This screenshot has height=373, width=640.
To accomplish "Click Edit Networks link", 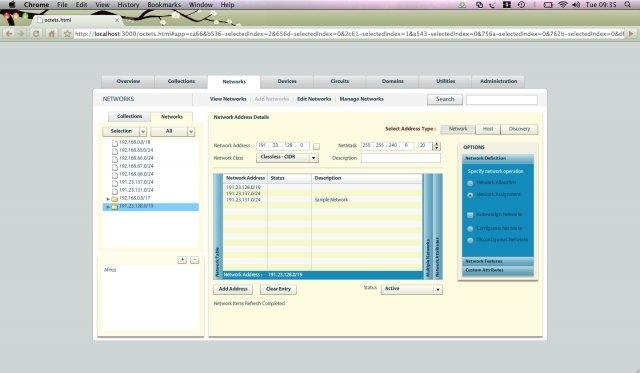I will 314,99.
